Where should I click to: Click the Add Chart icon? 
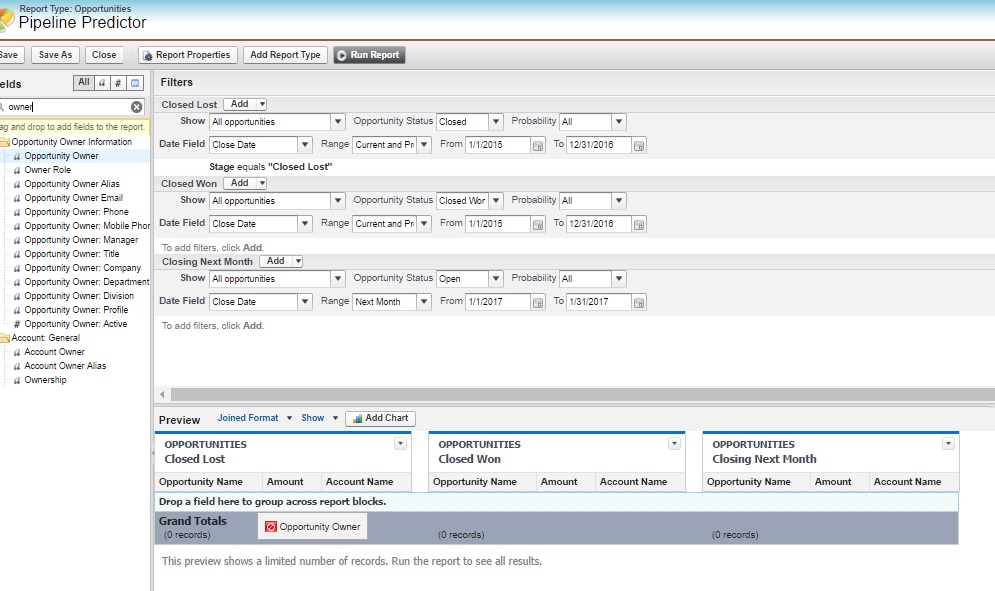click(x=379, y=418)
